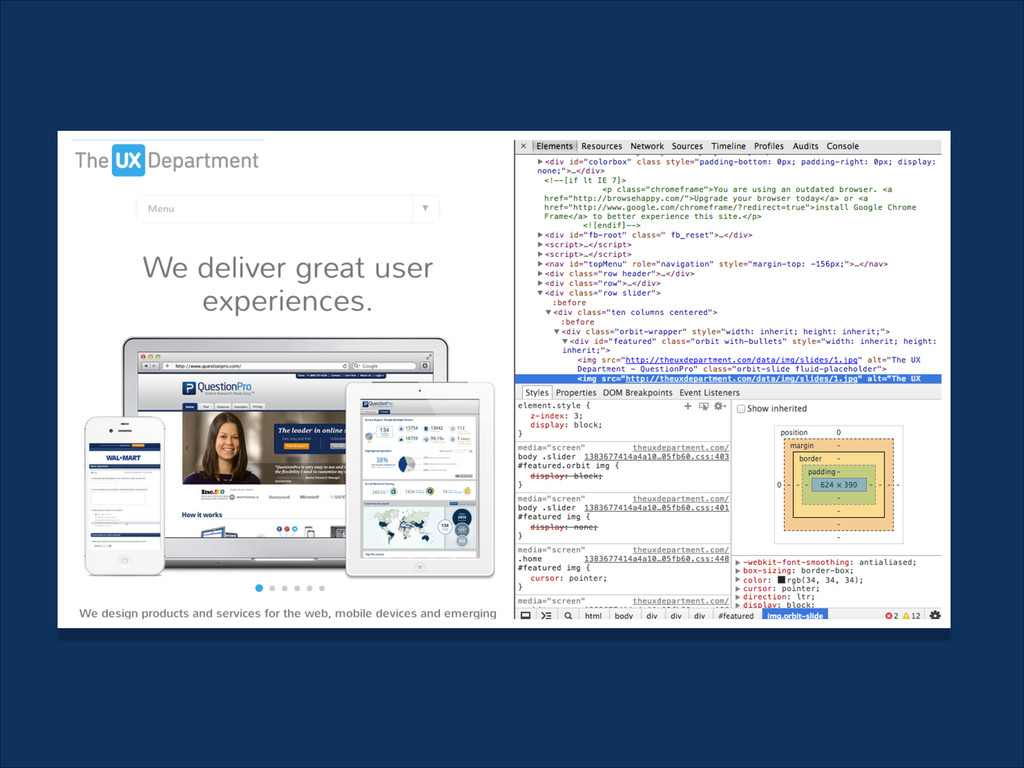Image resolution: width=1024 pixels, height=768 pixels.
Task: Open the Audits tab
Action: tap(805, 146)
